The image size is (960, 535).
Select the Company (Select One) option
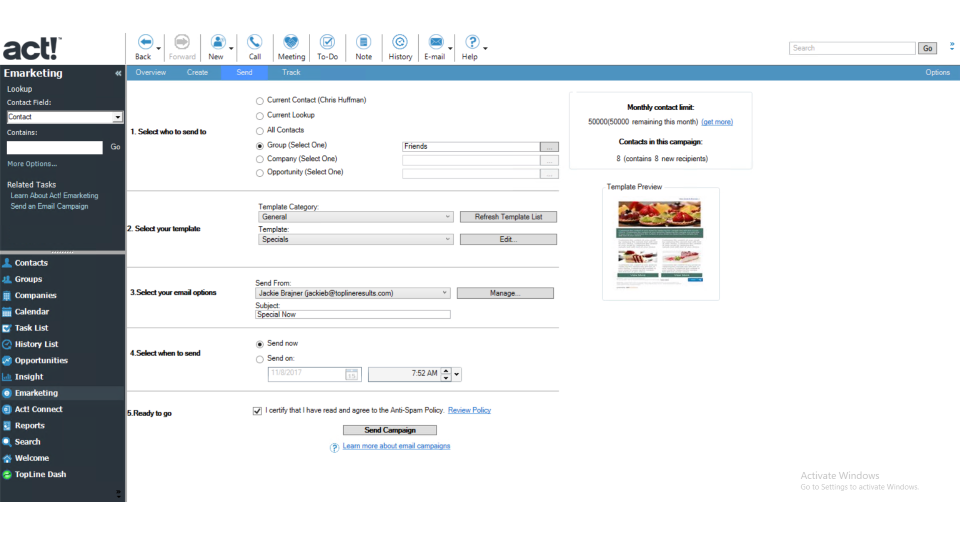click(x=260, y=159)
